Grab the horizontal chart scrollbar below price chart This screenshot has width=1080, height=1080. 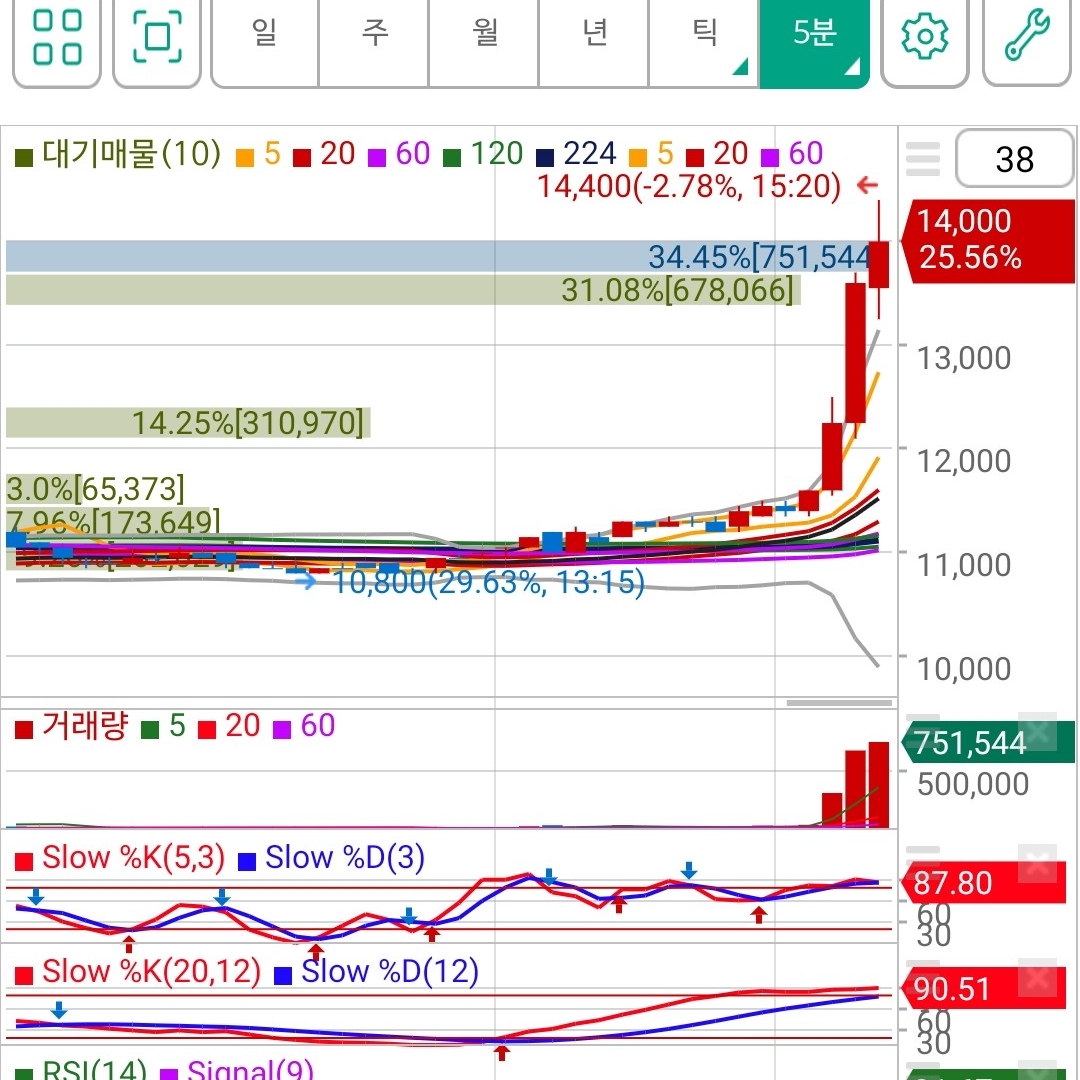point(839,703)
